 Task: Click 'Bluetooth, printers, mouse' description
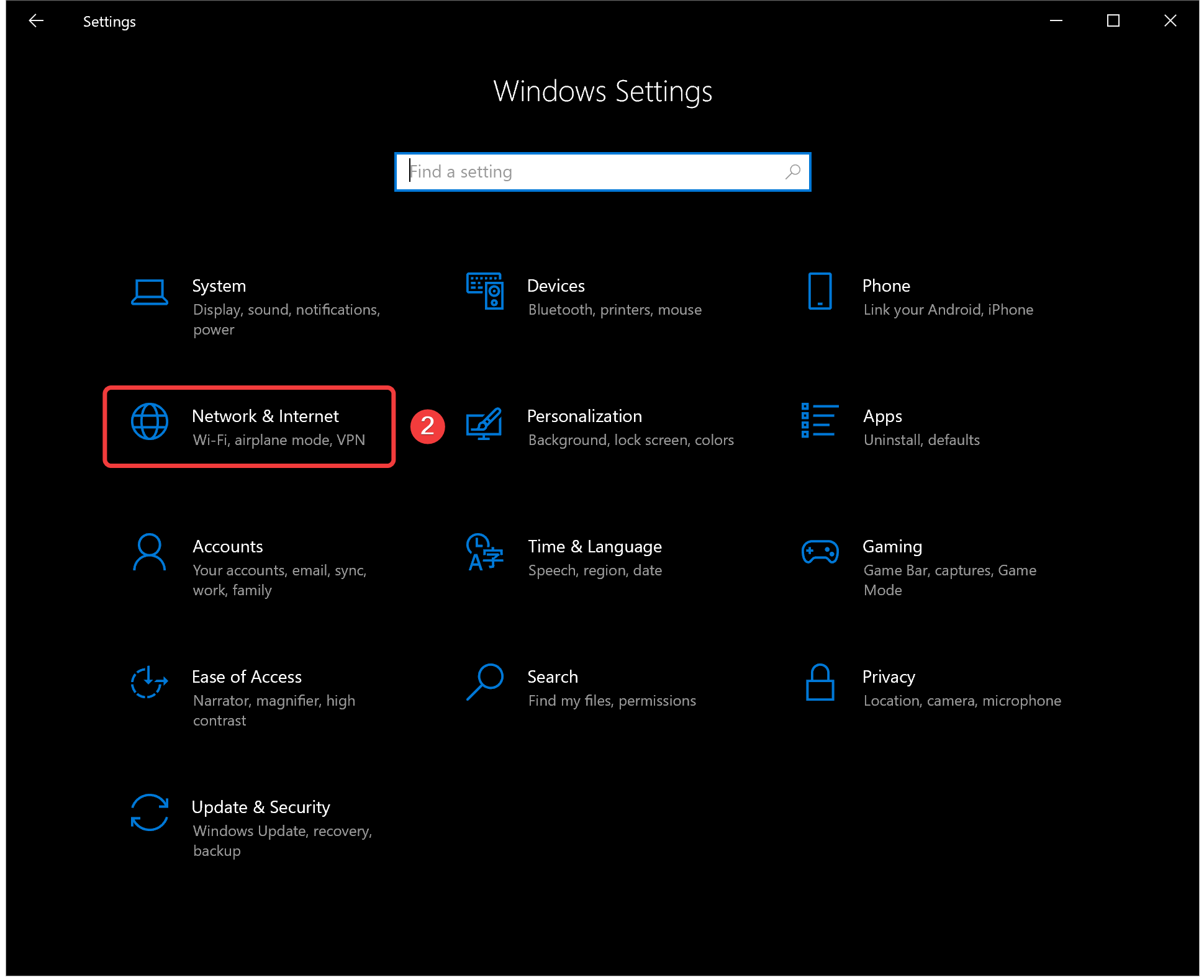[615, 310]
